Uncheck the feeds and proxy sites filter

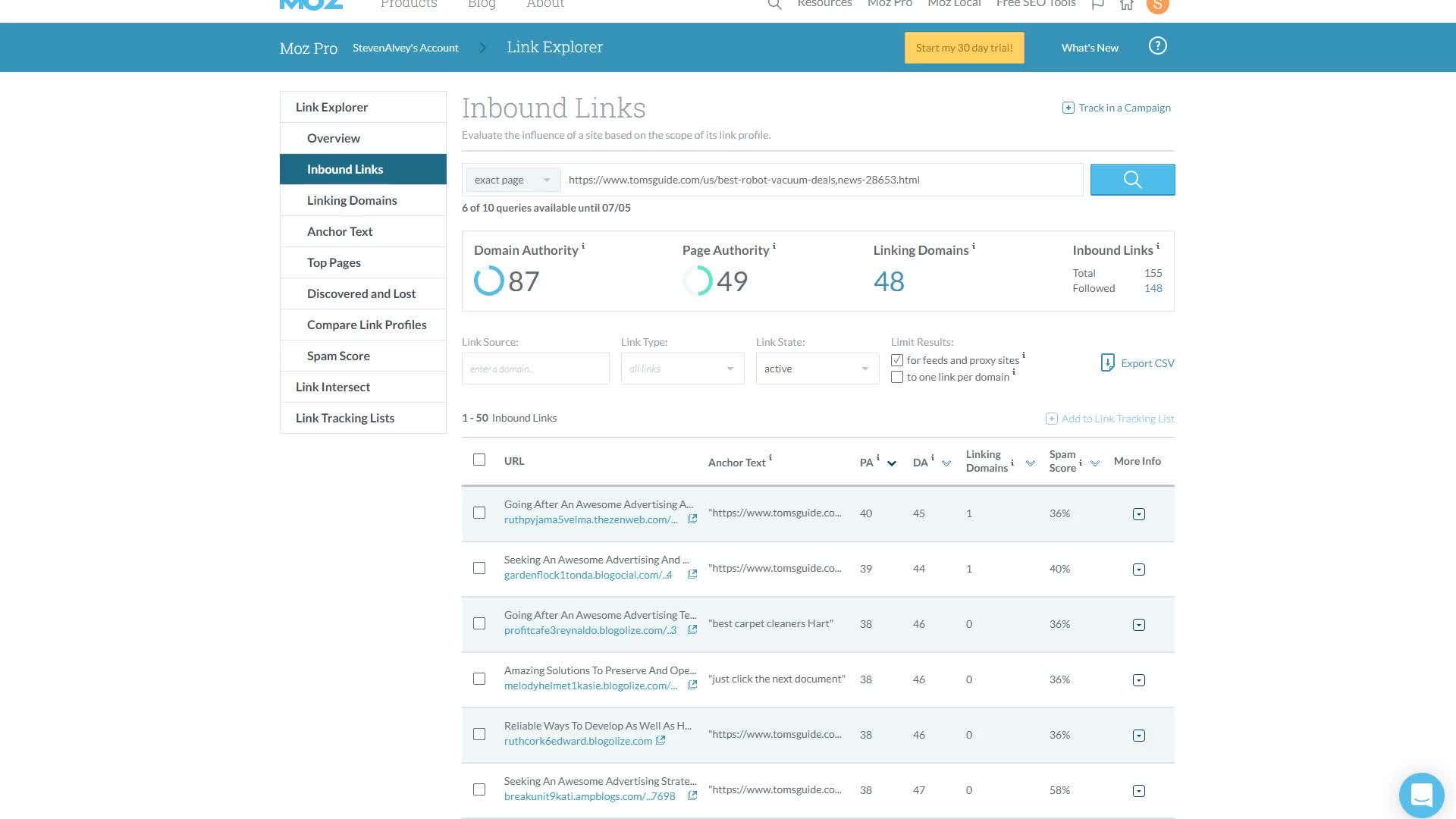(x=897, y=360)
